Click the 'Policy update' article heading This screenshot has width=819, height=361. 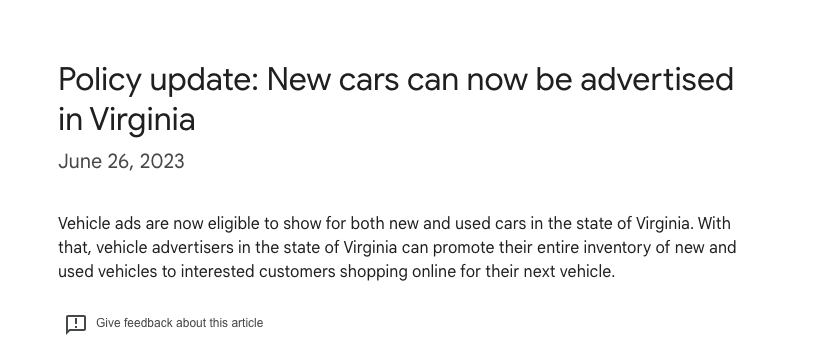pyautogui.click(x=396, y=99)
